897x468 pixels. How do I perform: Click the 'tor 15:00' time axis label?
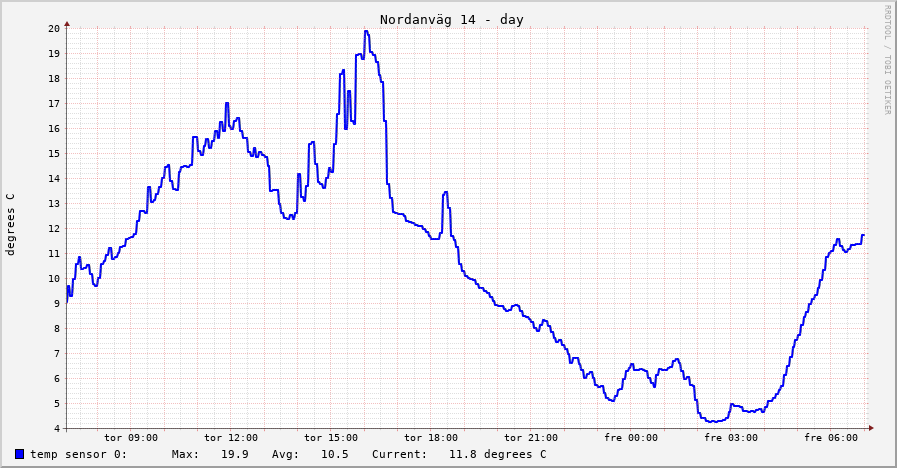331,438
